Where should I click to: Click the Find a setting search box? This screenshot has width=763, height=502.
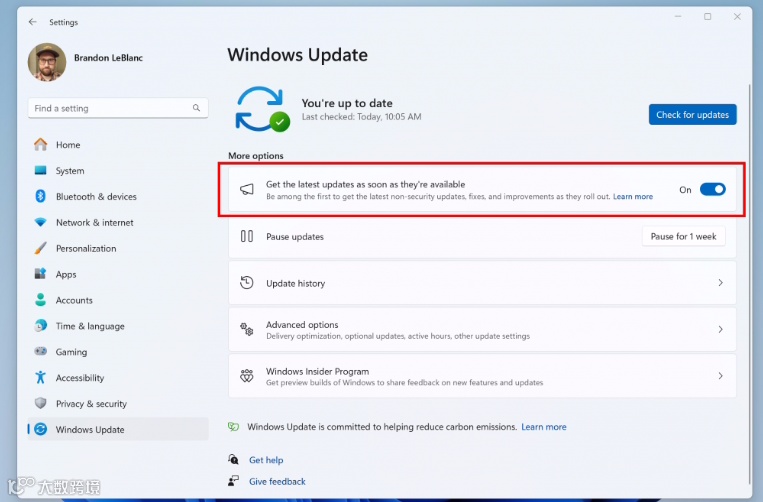118,108
